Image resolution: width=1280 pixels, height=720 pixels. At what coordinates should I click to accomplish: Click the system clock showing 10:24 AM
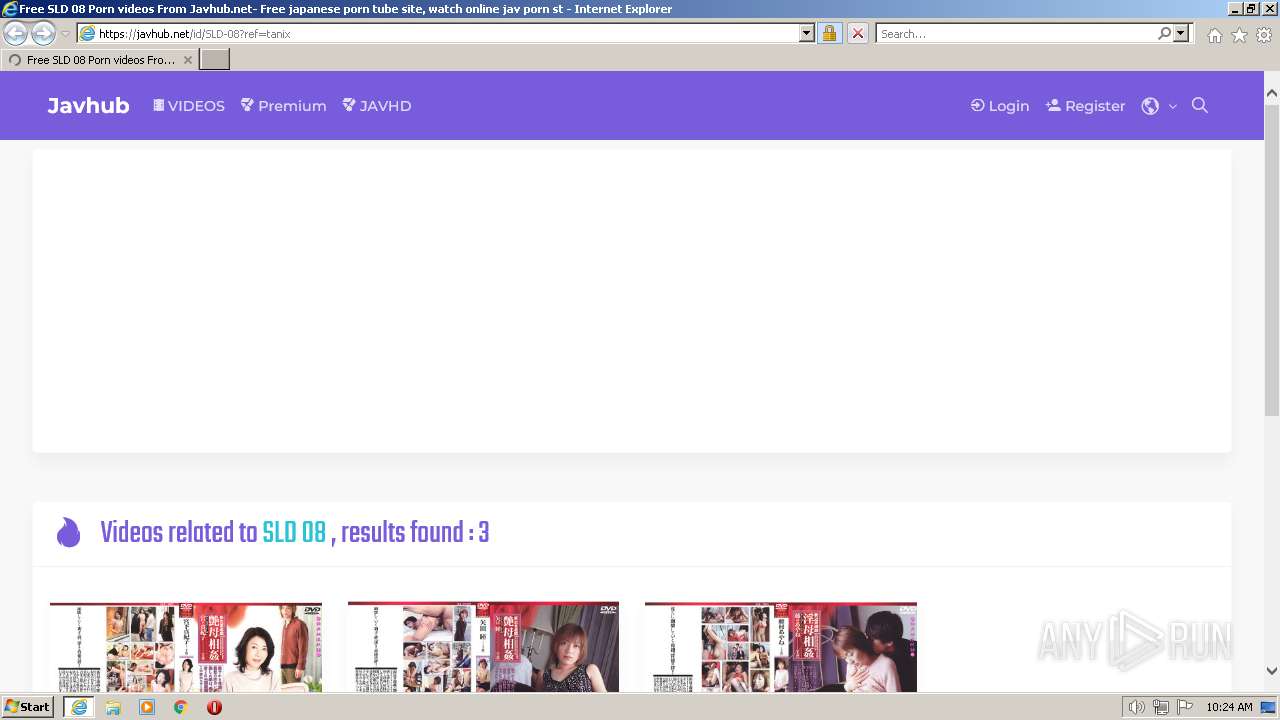[x=1229, y=707]
